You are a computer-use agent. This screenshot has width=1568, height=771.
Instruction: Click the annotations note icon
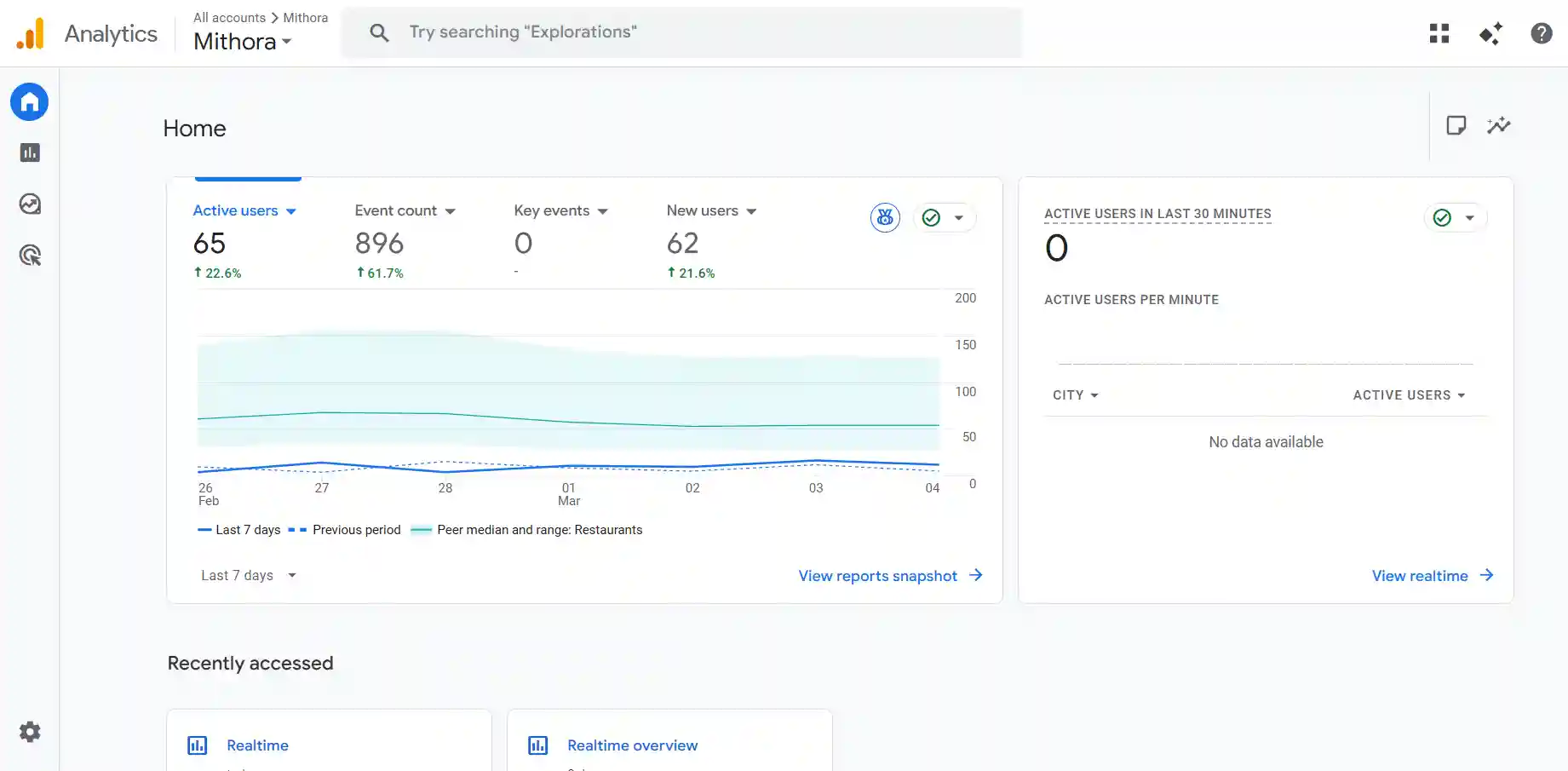[x=1456, y=126]
